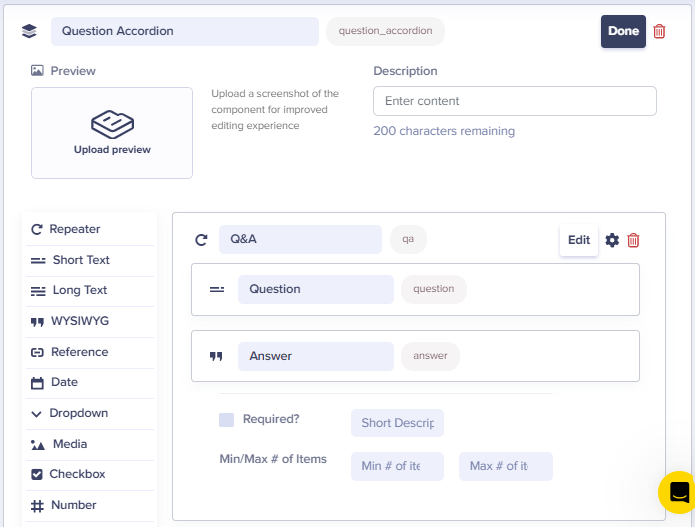Click the Short Description input field
Viewport: 695px width, 527px height.
397,423
